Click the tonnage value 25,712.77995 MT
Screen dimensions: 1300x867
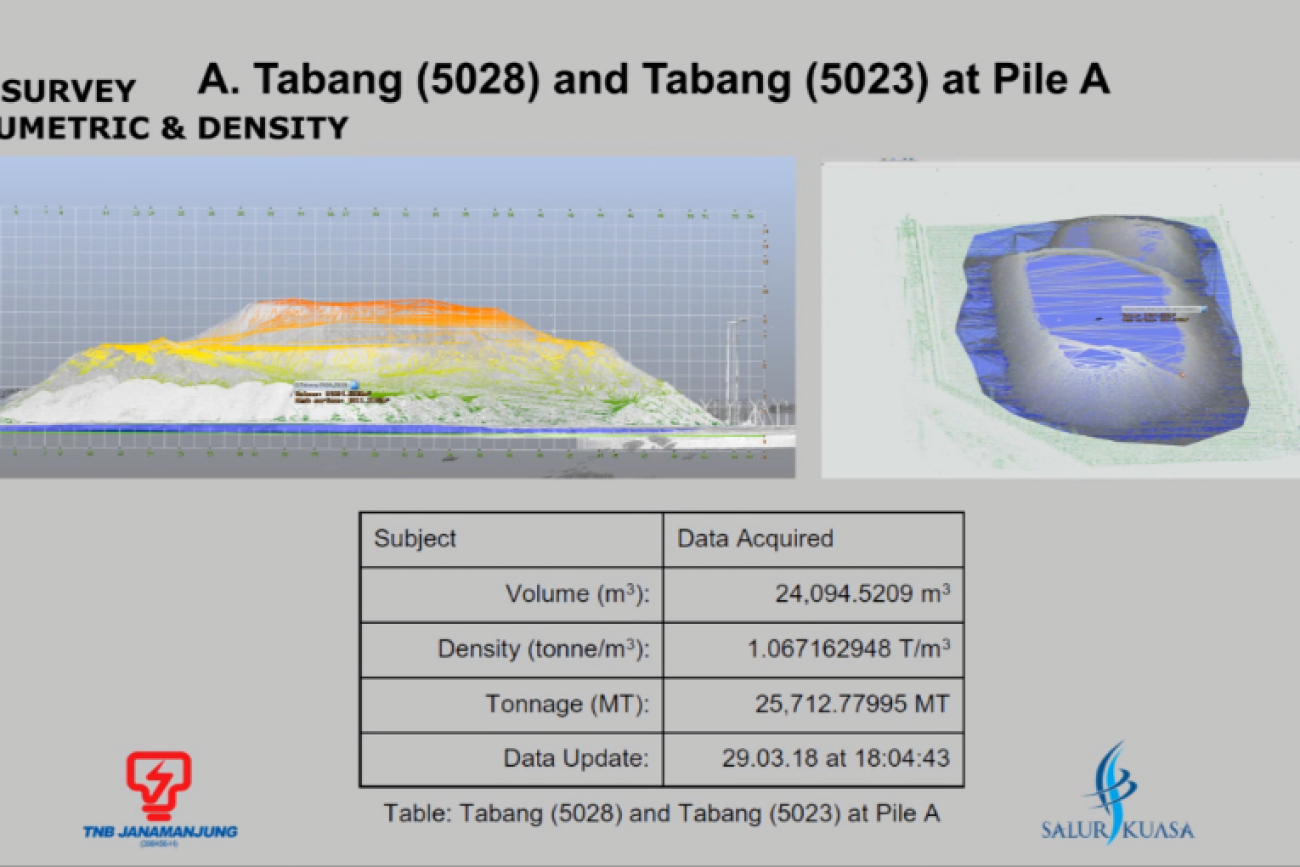click(851, 704)
